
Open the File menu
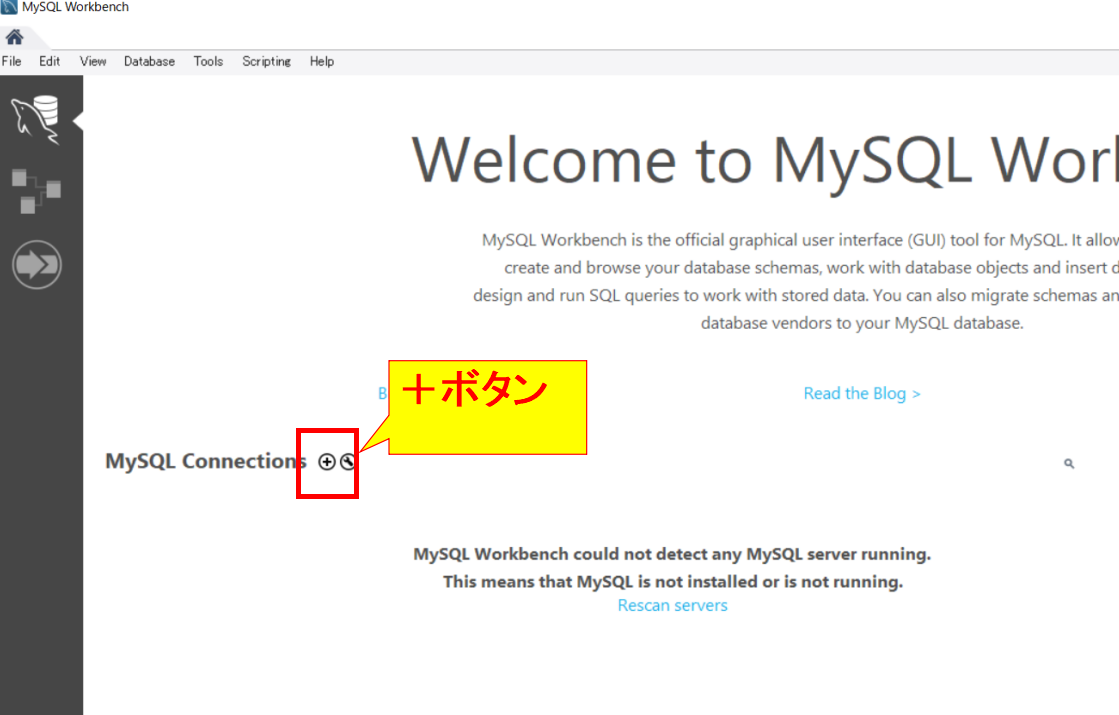12,61
